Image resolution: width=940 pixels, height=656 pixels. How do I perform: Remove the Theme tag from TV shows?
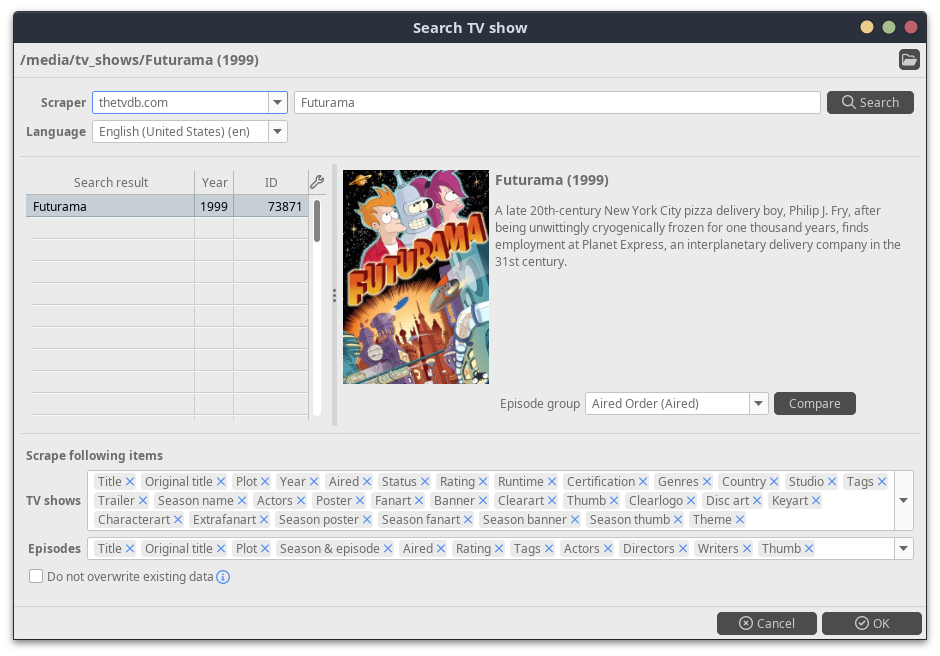tap(740, 520)
